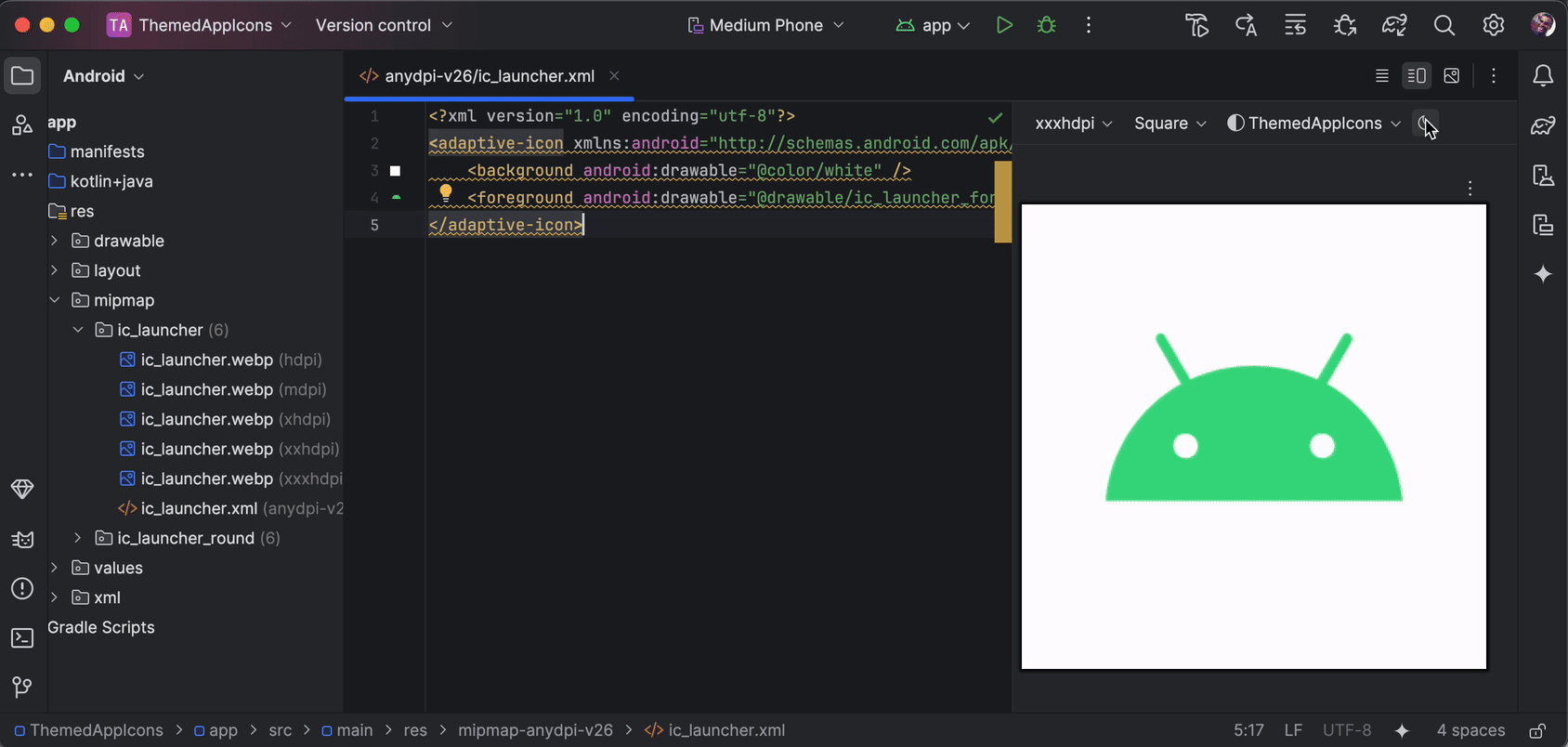
Task: Click the lightbulb quick-fix icon on line 4
Action: pyautogui.click(x=446, y=193)
